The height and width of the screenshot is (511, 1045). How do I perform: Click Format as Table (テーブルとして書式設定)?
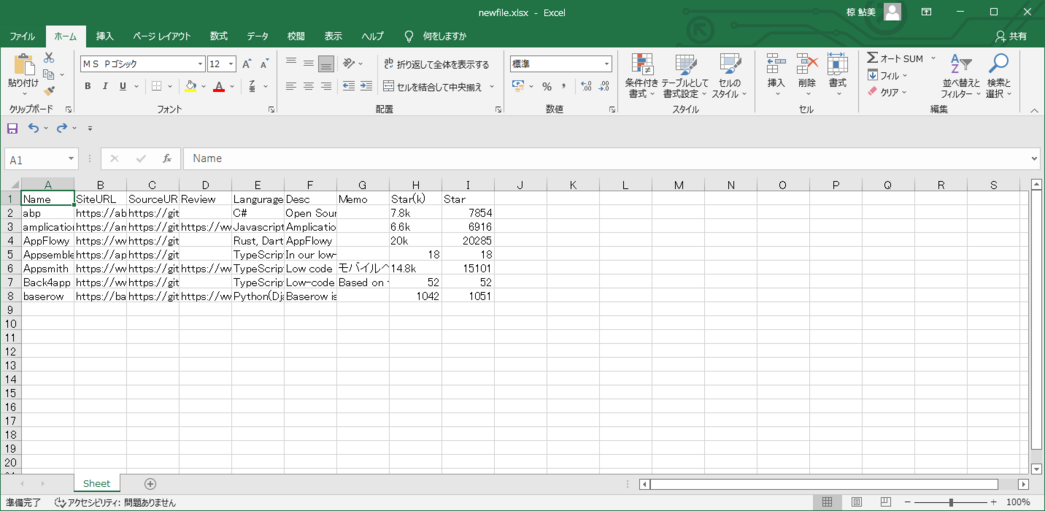684,75
